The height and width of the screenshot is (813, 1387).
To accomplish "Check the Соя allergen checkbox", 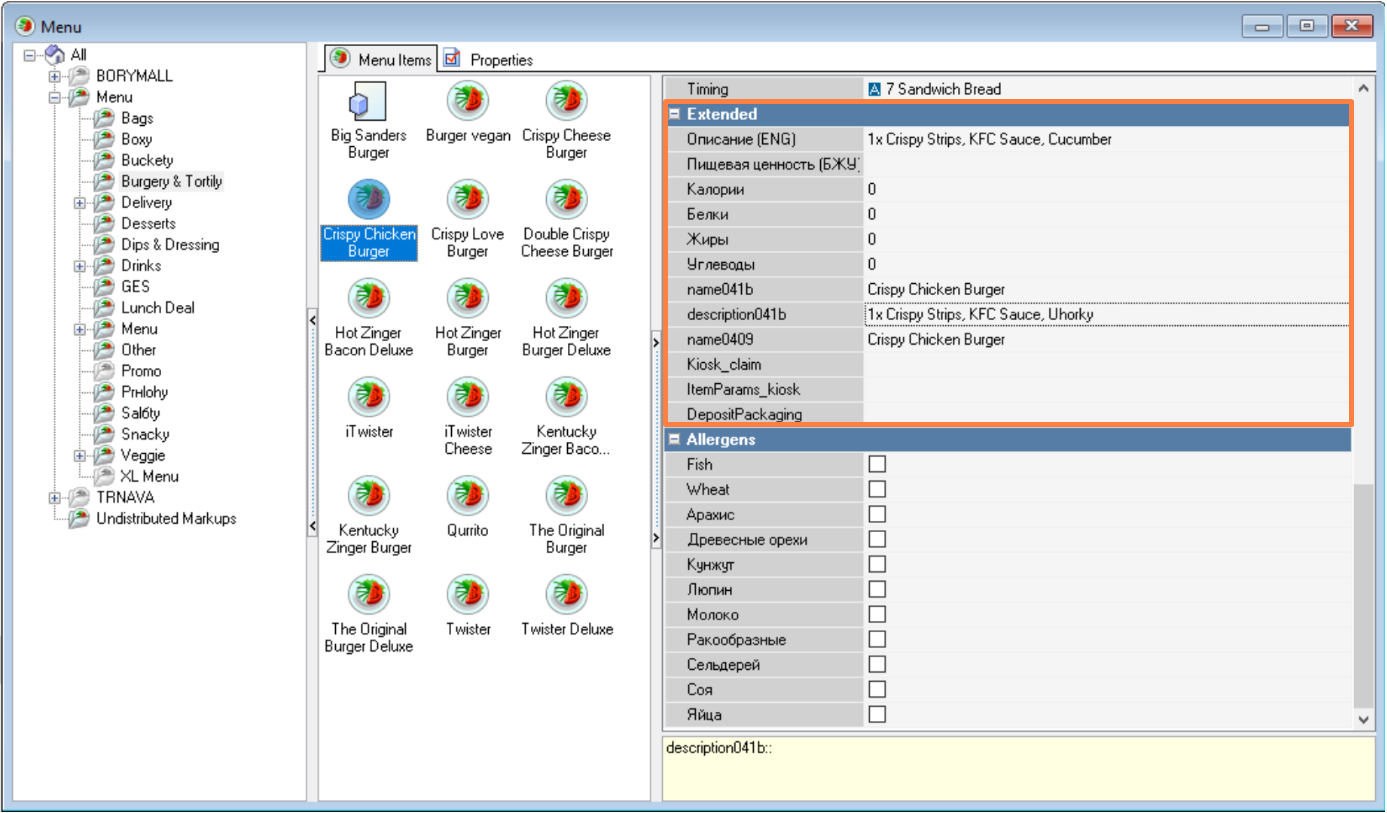I will pyautogui.click(x=877, y=689).
